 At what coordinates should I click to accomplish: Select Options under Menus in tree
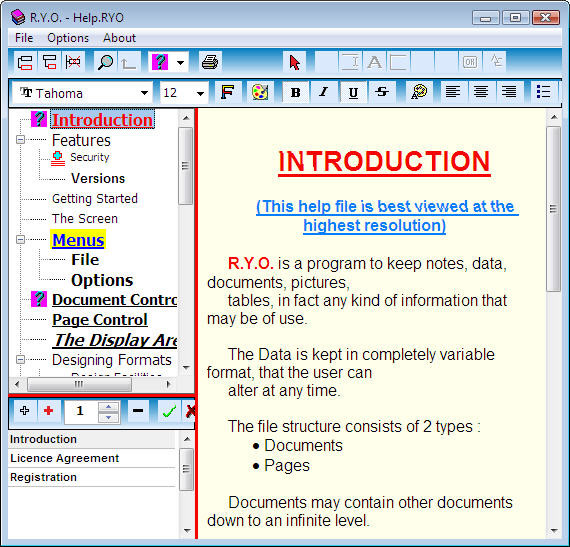102,280
